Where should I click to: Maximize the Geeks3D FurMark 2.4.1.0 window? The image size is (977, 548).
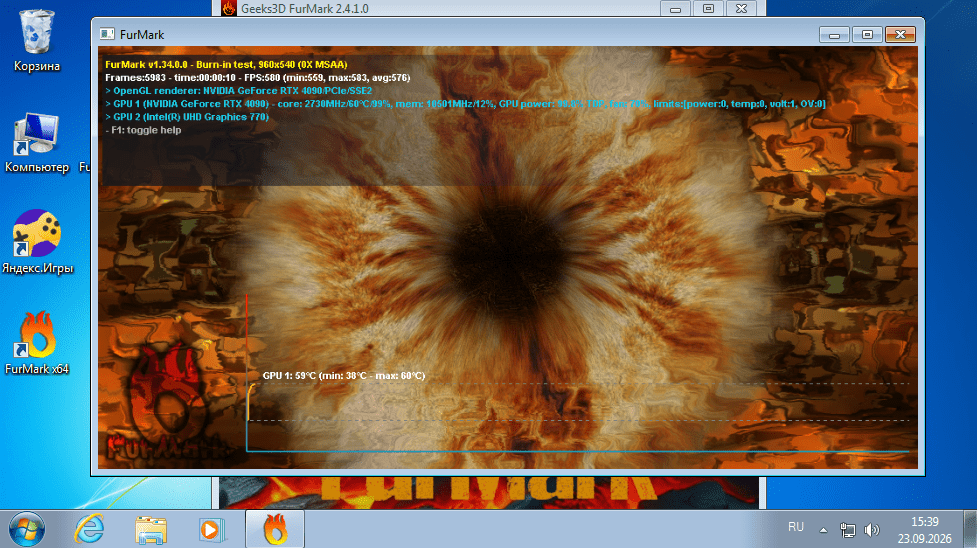[x=708, y=9]
